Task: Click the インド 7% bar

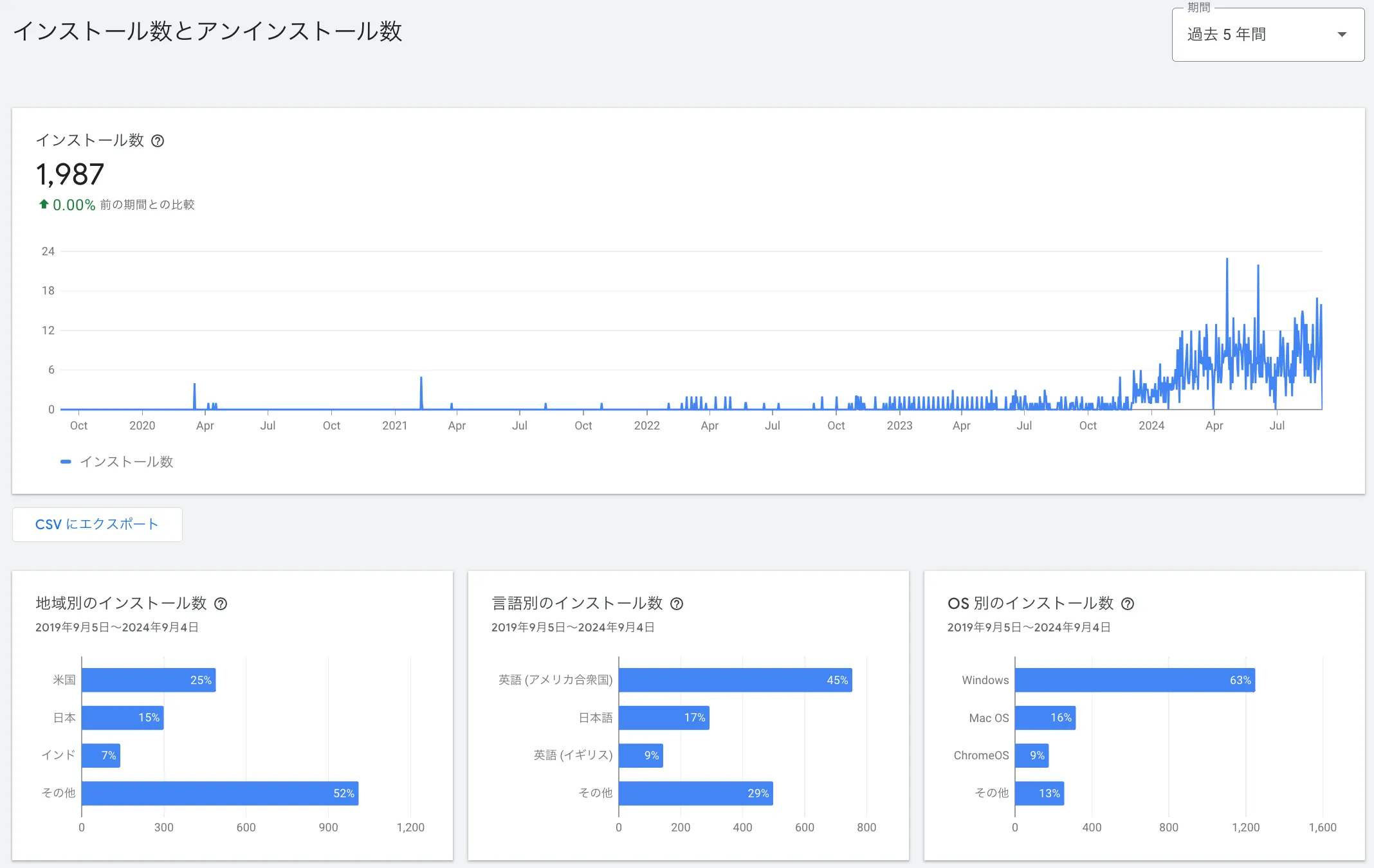Action: [101, 755]
